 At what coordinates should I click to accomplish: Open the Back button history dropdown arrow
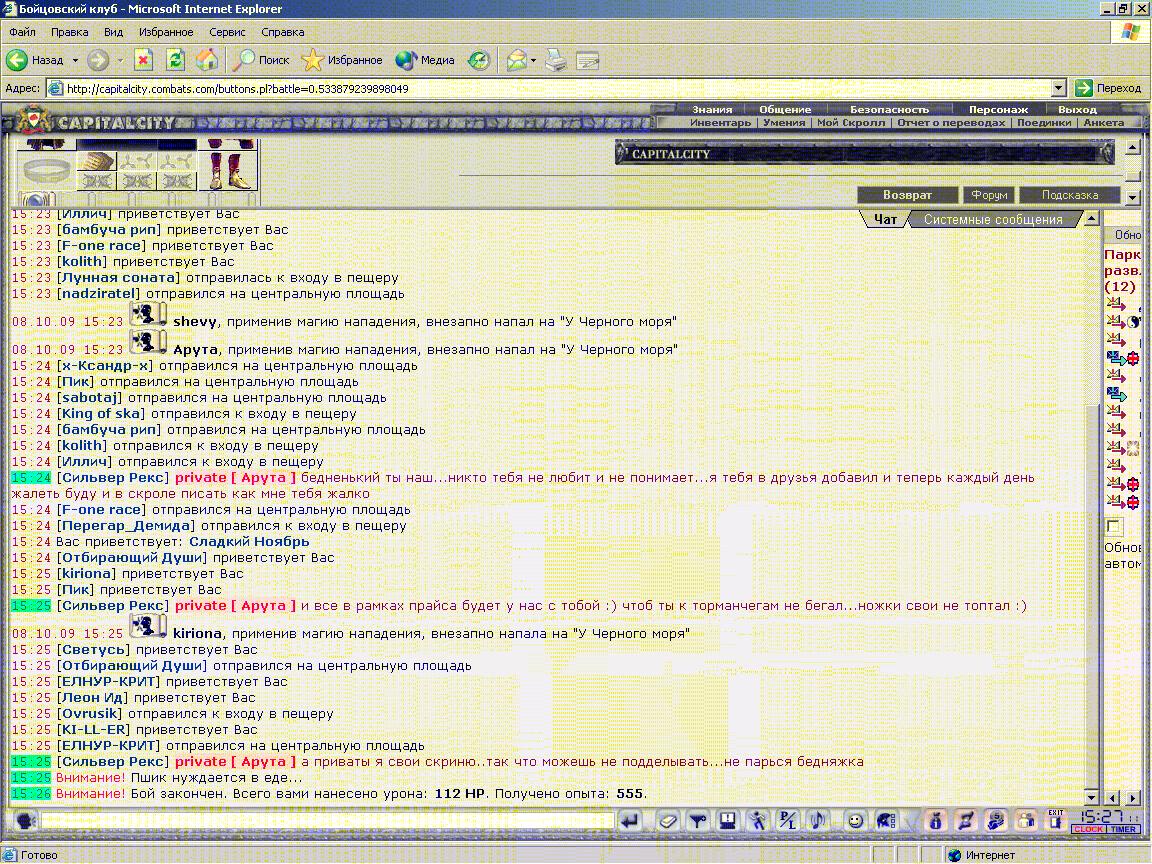tap(75, 60)
